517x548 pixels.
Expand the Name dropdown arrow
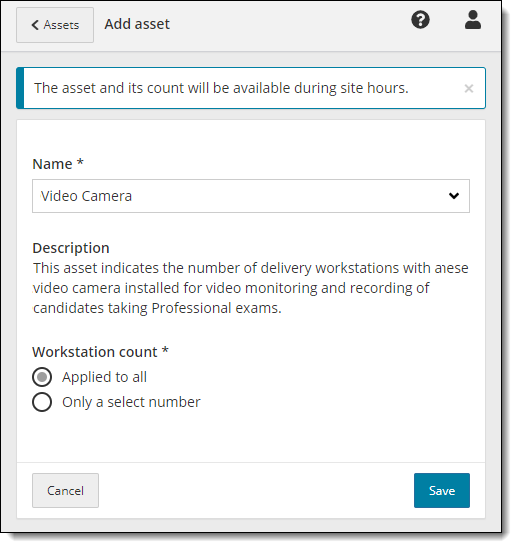click(x=454, y=196)
